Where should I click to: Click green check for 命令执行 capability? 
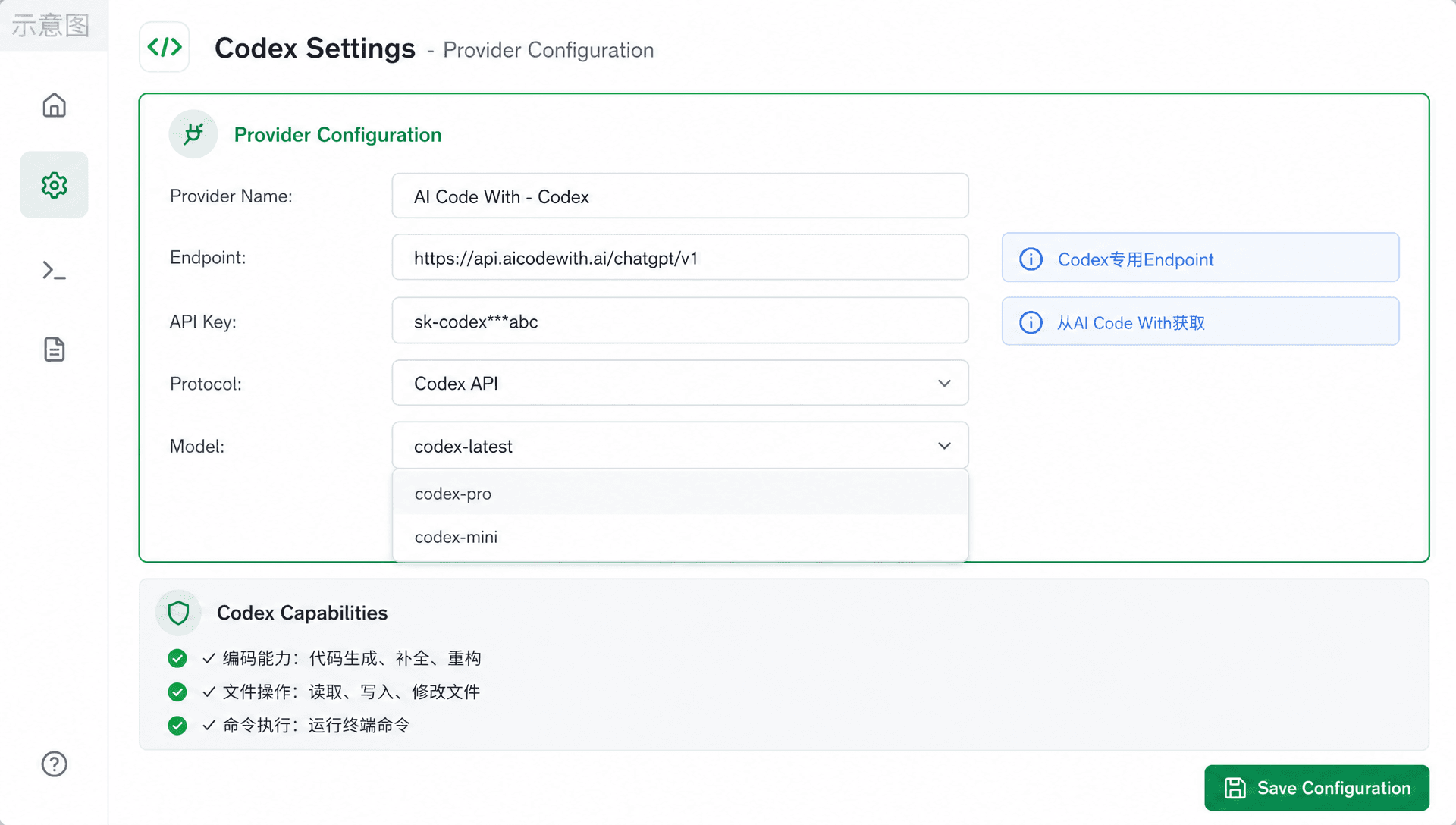[177, 726]
